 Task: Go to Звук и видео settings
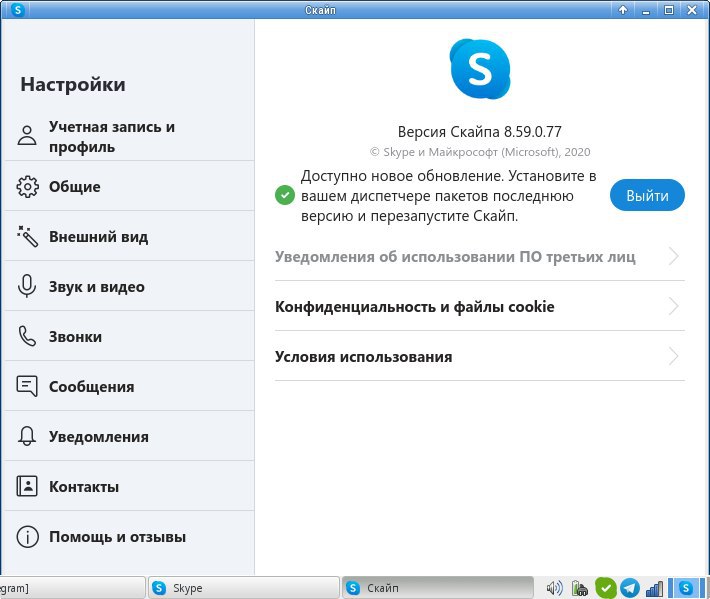pos(130,286)
